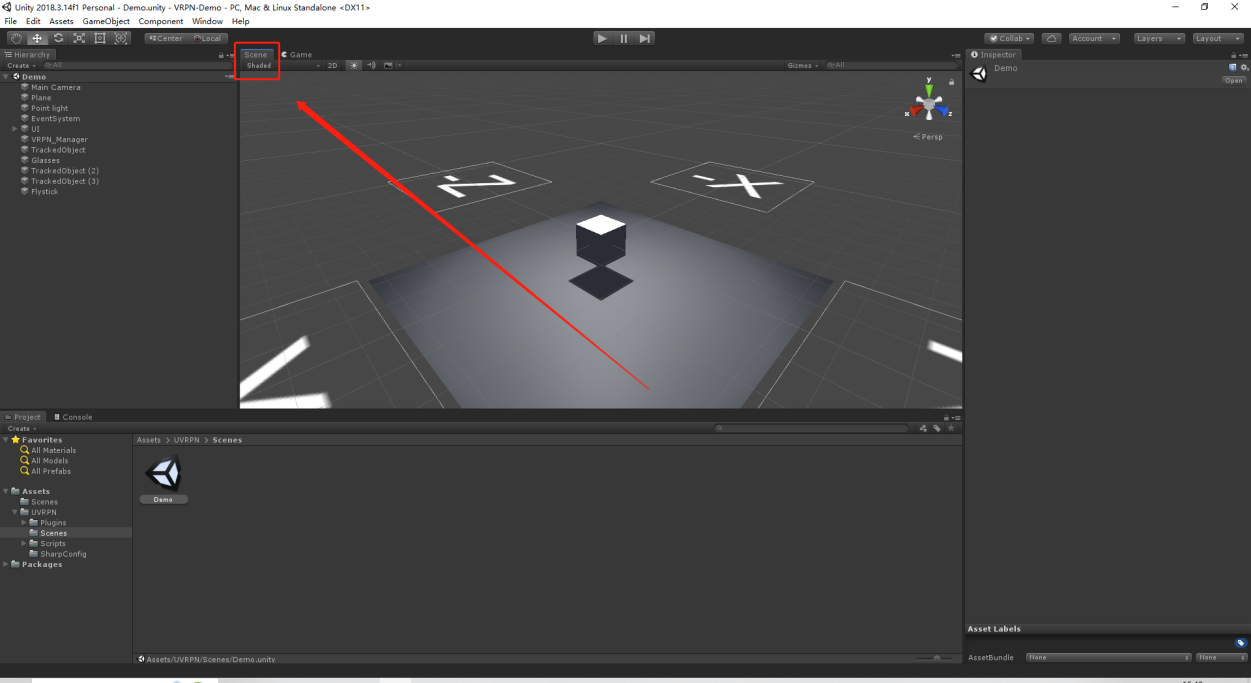Image resolution: width=1251 pixels, height=683 pixels.
Task: Select the Rotate tool
Action: tap(58, 38)
